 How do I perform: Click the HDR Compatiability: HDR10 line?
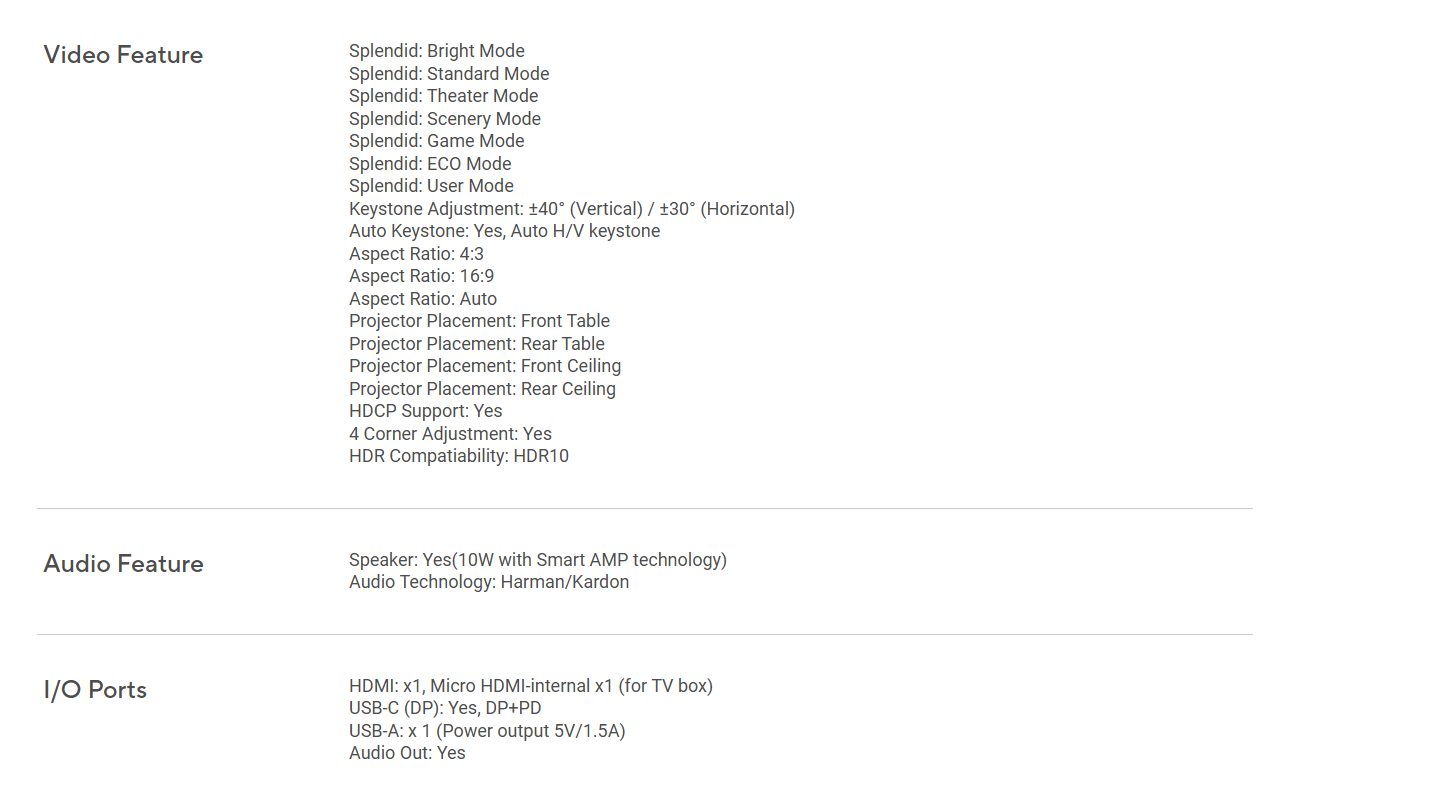459,456
